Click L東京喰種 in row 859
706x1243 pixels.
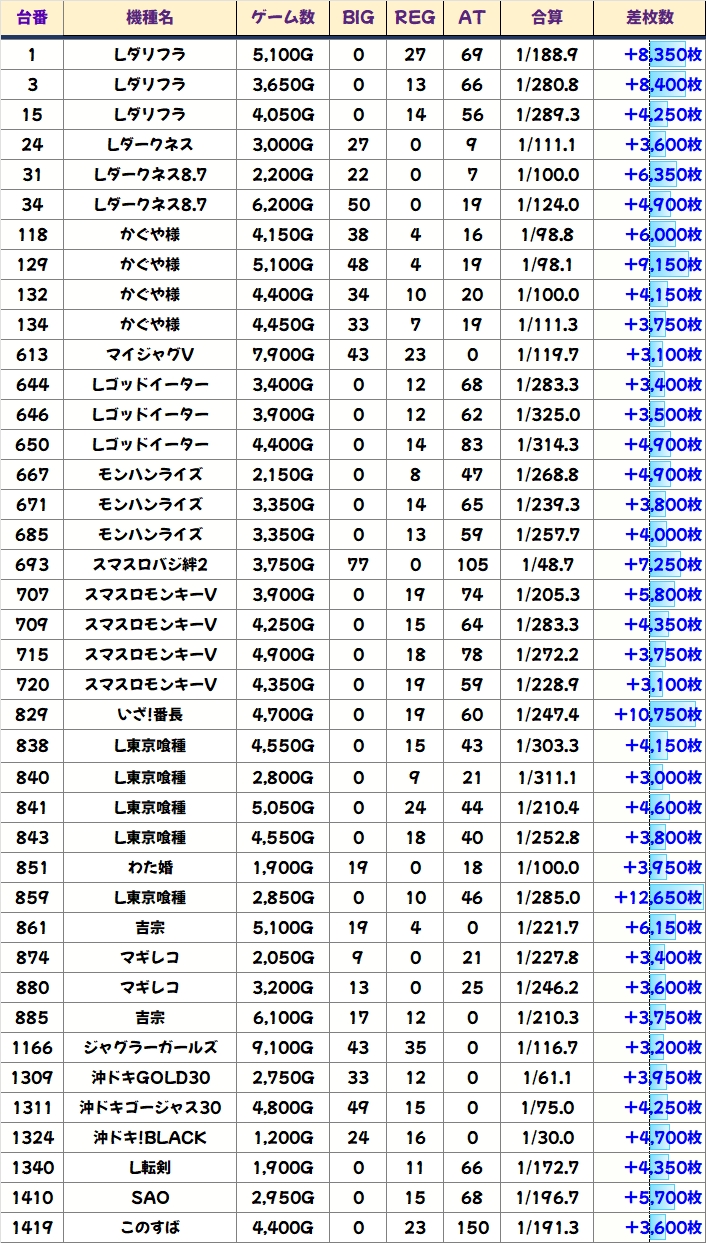pos(150,897)
